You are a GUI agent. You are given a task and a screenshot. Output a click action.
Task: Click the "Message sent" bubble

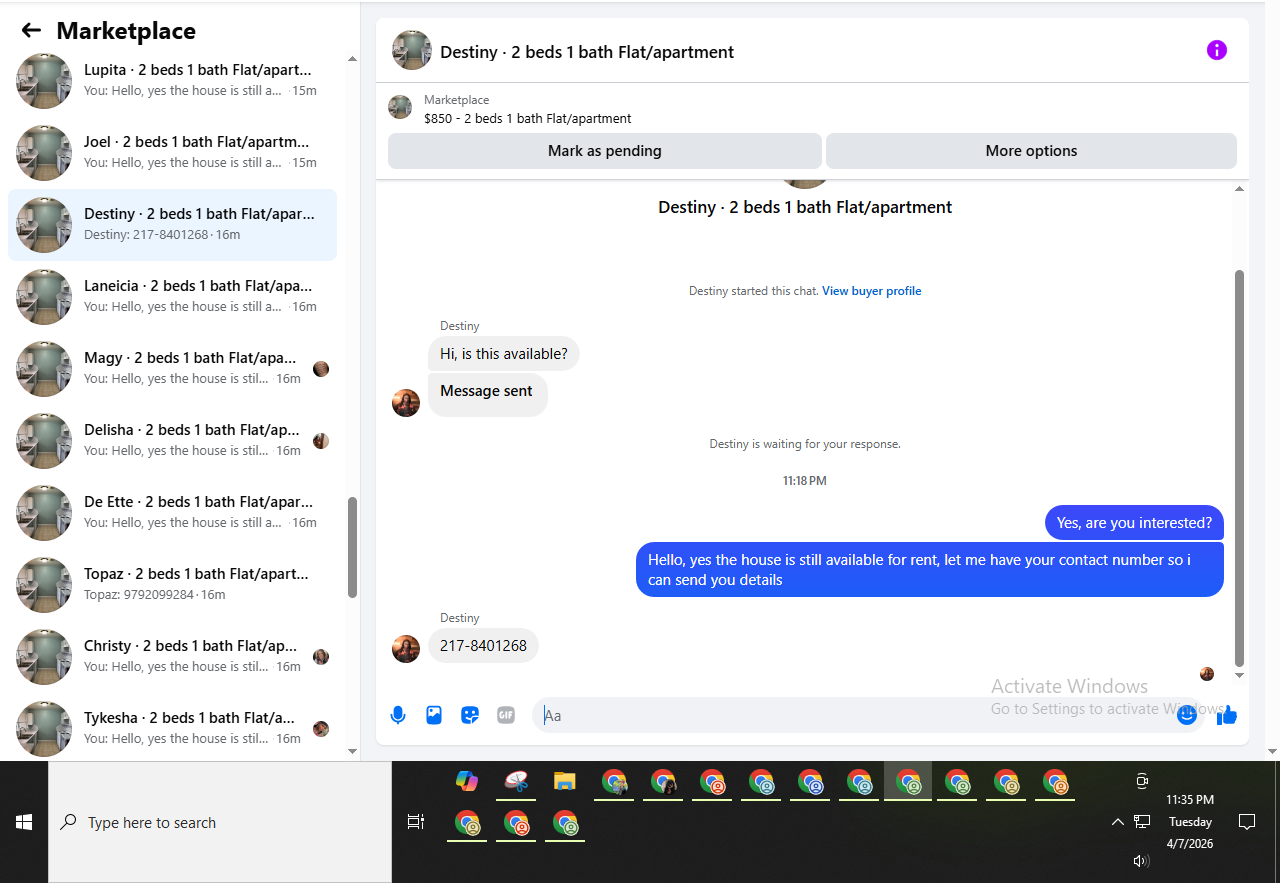click(487, 394)
